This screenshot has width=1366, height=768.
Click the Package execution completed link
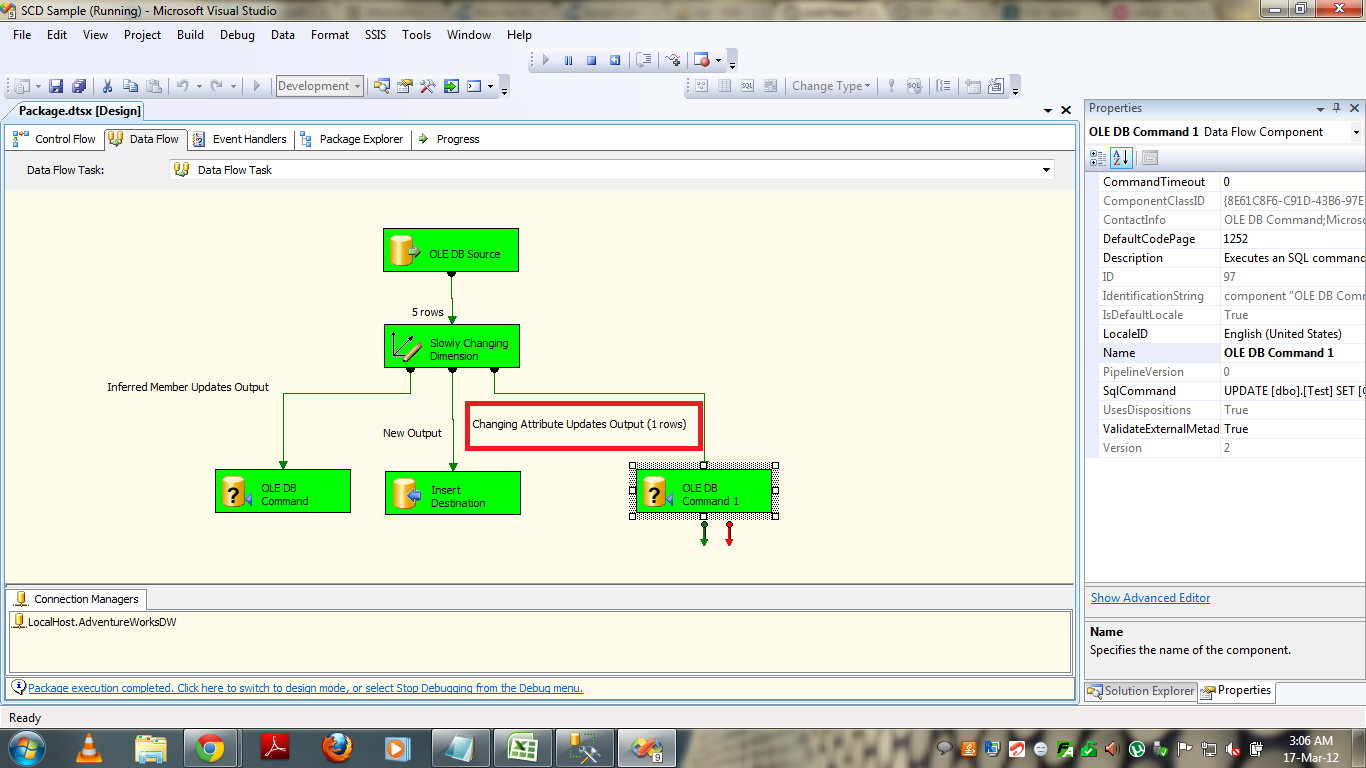click(x=305, y=688)
